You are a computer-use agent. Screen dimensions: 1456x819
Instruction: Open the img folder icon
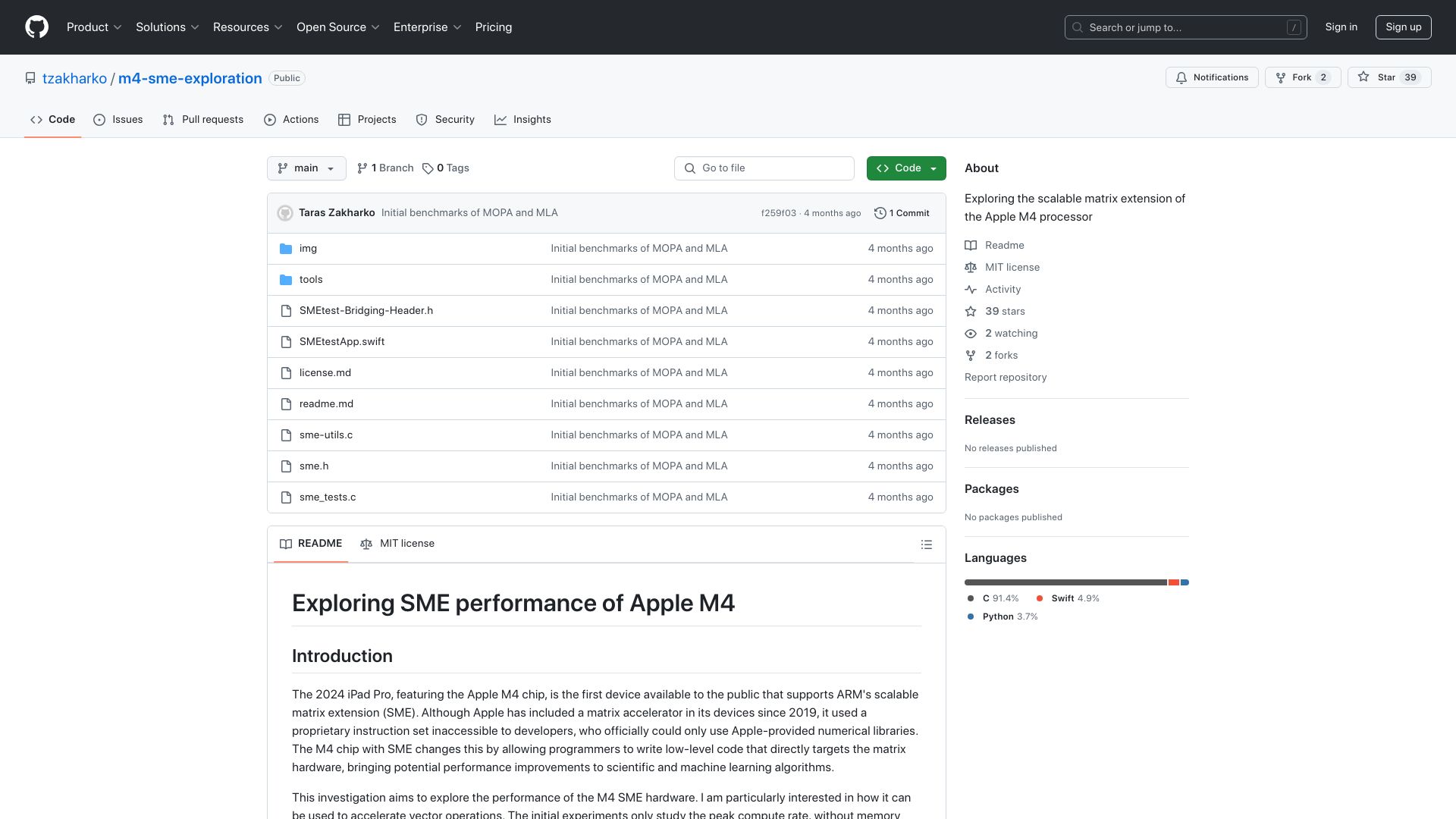pos(286,249)
